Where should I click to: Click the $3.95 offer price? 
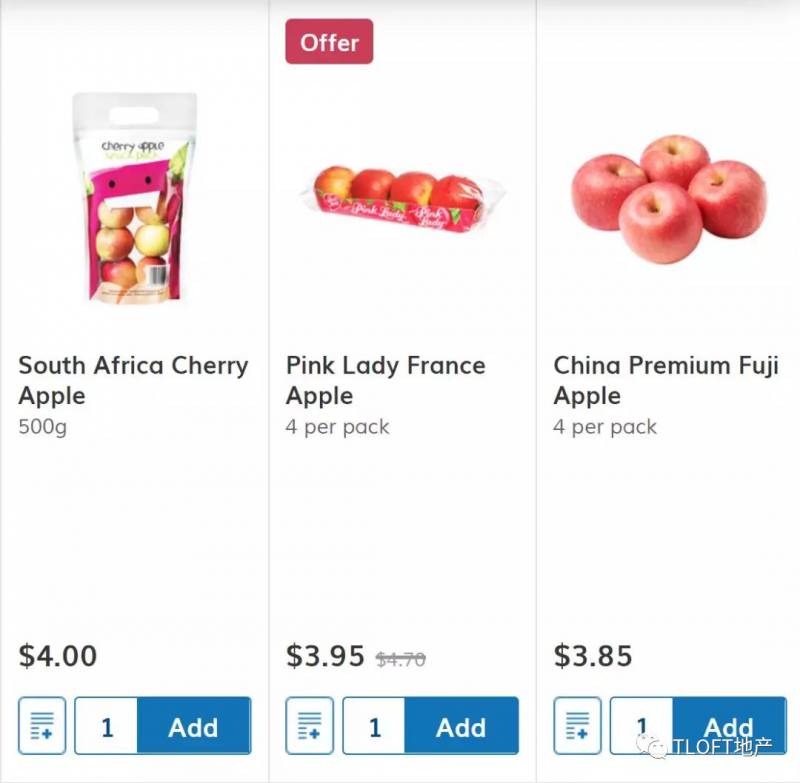(325, 656)
